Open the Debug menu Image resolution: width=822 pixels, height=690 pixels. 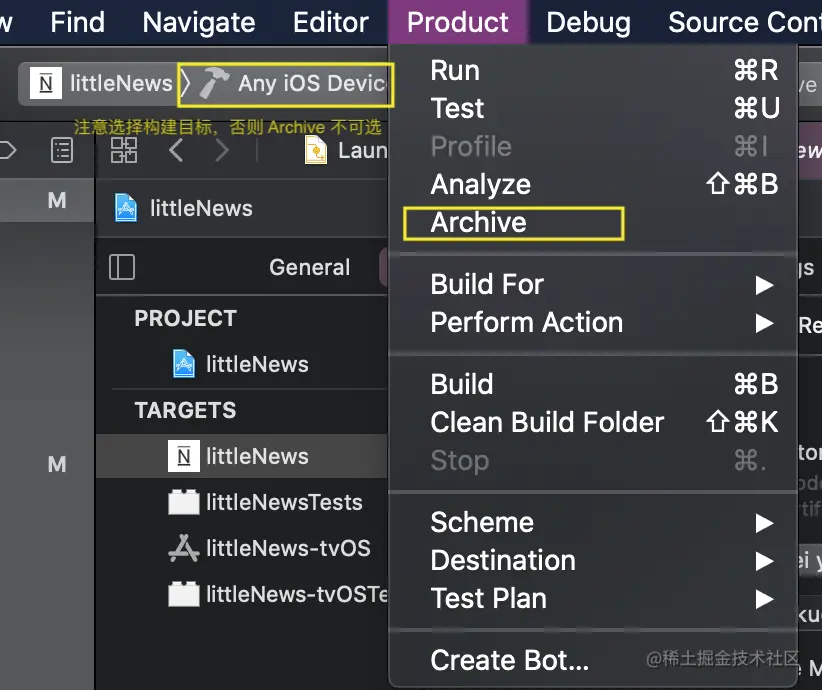588,22
